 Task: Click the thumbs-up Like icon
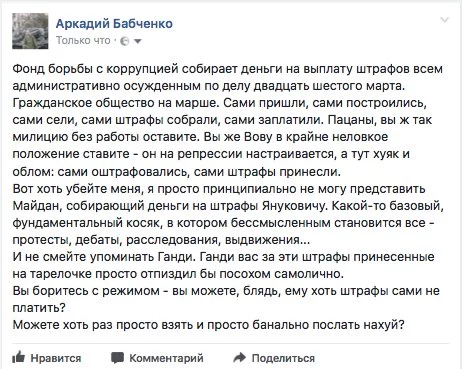click(18, 357)
